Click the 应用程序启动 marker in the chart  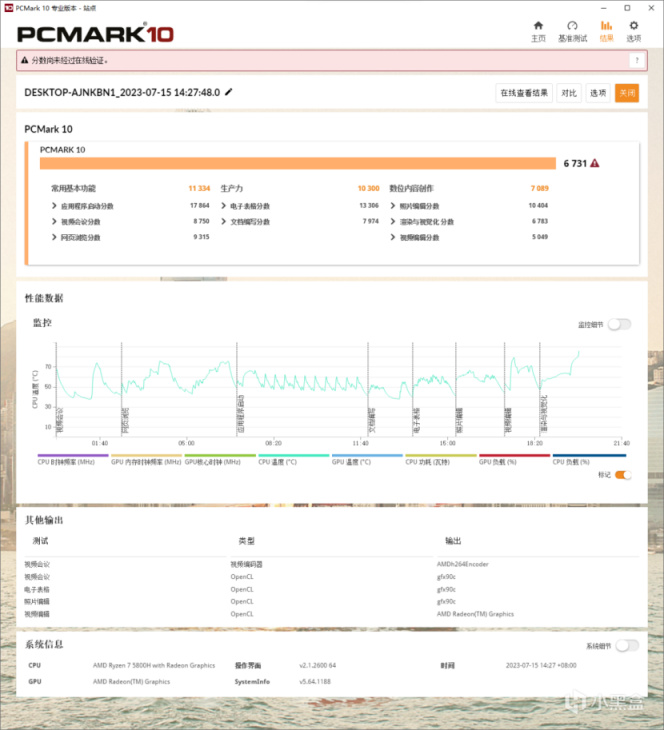pyautogui.click(x=240, y=414)
